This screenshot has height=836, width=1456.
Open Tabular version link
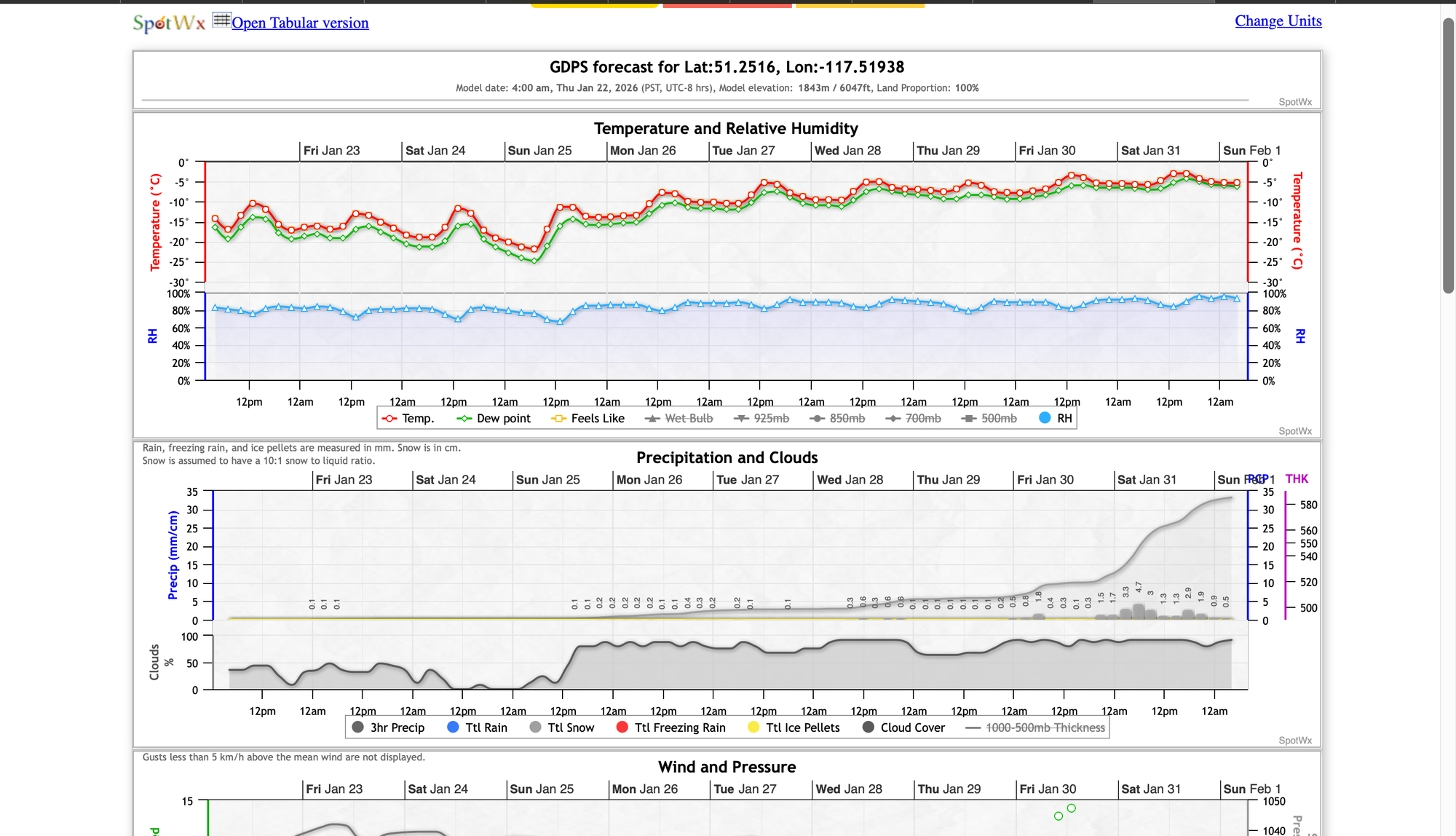(x=300, y=23)
